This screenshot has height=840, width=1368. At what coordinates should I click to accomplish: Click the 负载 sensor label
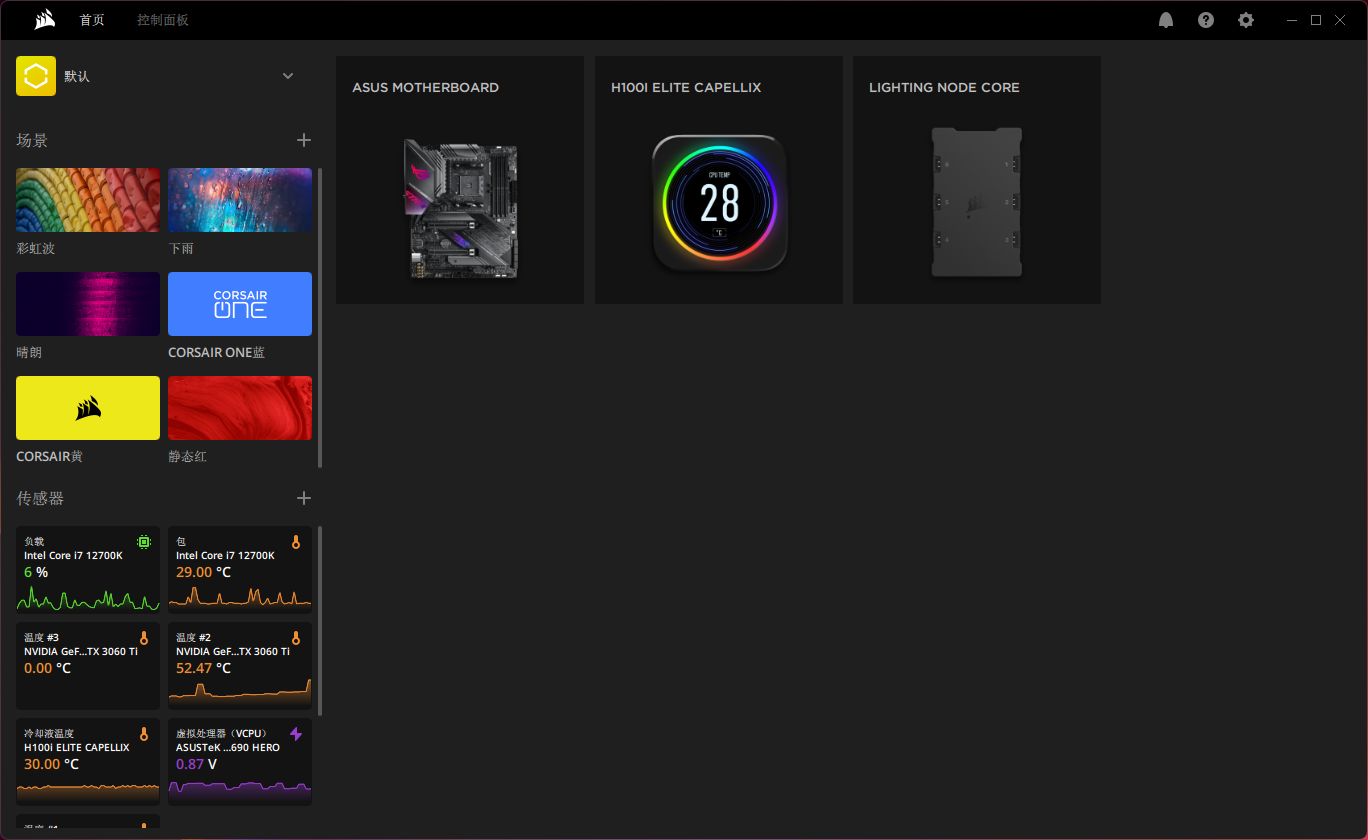click(34, 541)
